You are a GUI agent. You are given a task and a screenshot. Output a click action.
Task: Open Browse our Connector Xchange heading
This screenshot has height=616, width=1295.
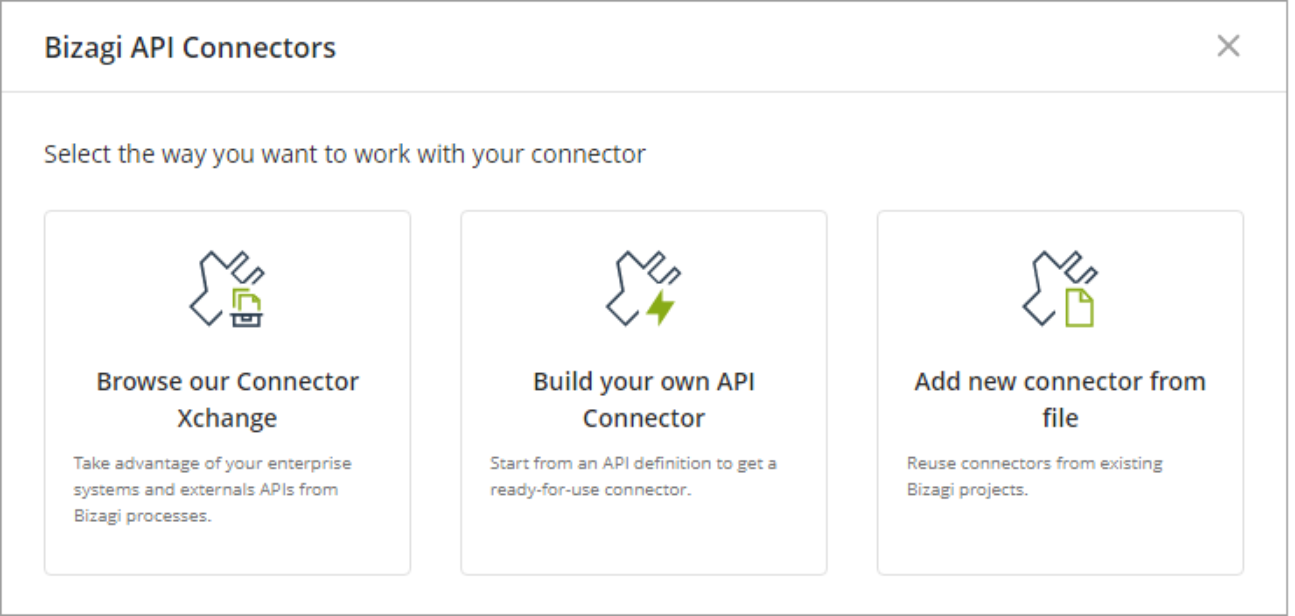tap(227, 399)
